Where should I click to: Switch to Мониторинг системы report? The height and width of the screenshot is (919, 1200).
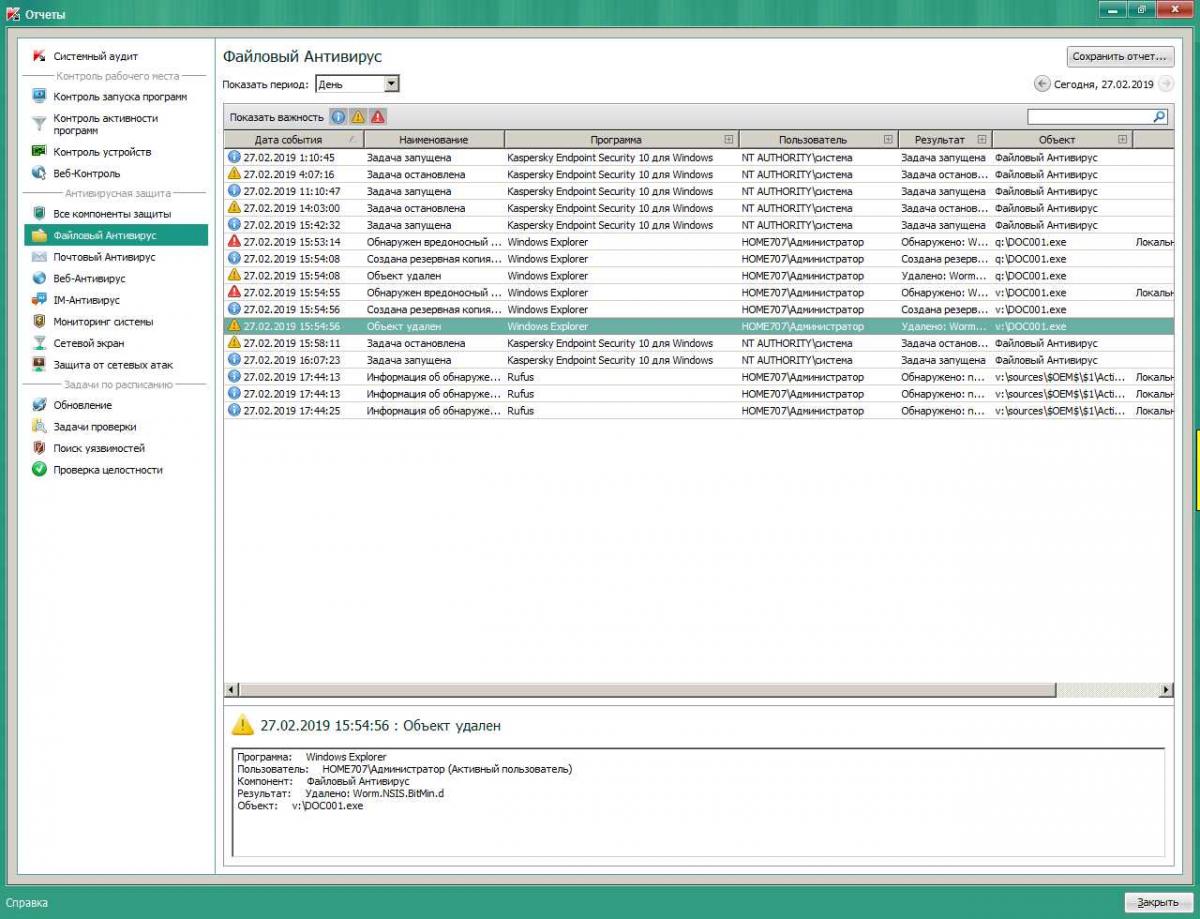pos(103,322)
